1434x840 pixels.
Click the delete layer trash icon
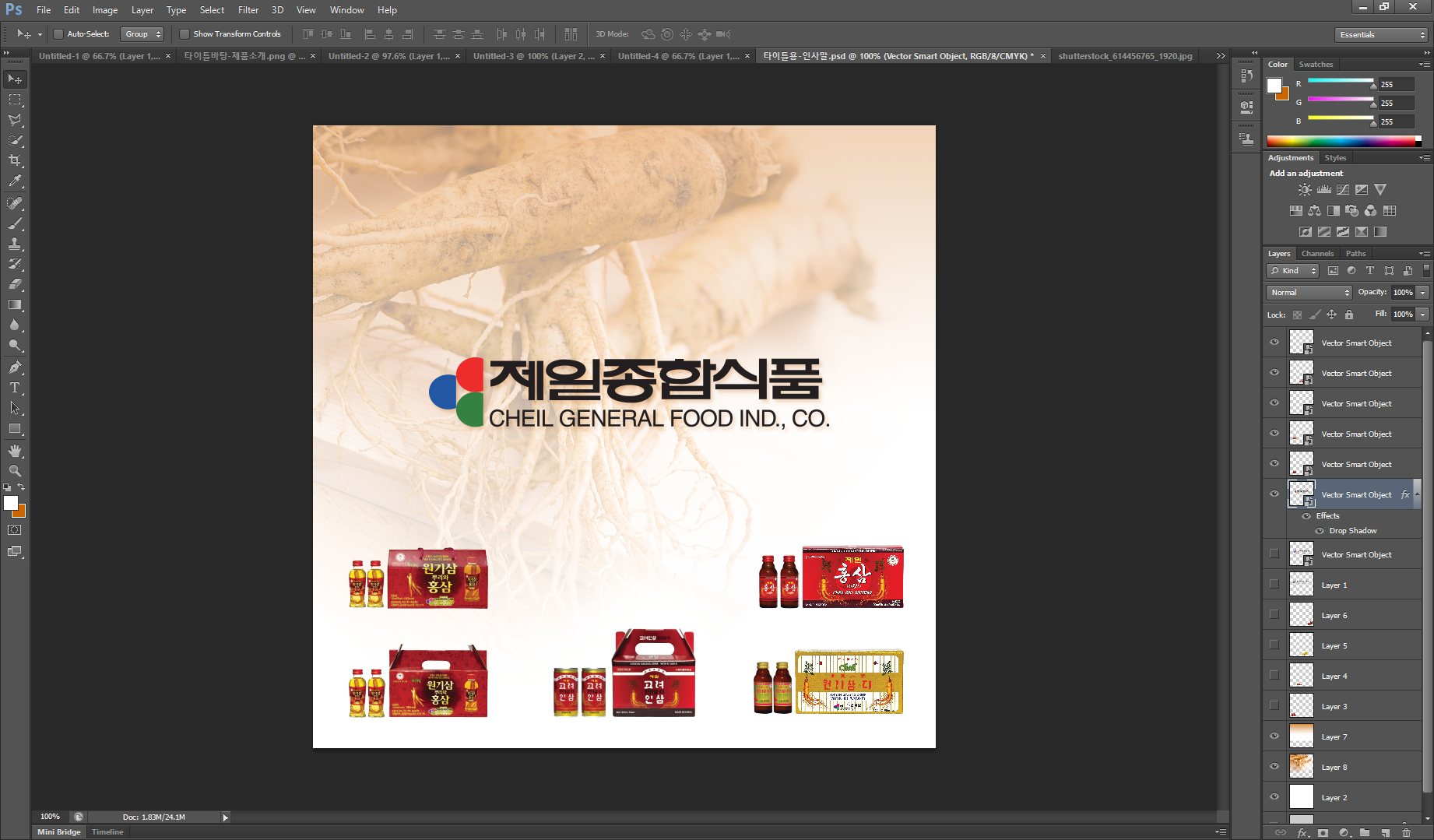[1406, 832]
